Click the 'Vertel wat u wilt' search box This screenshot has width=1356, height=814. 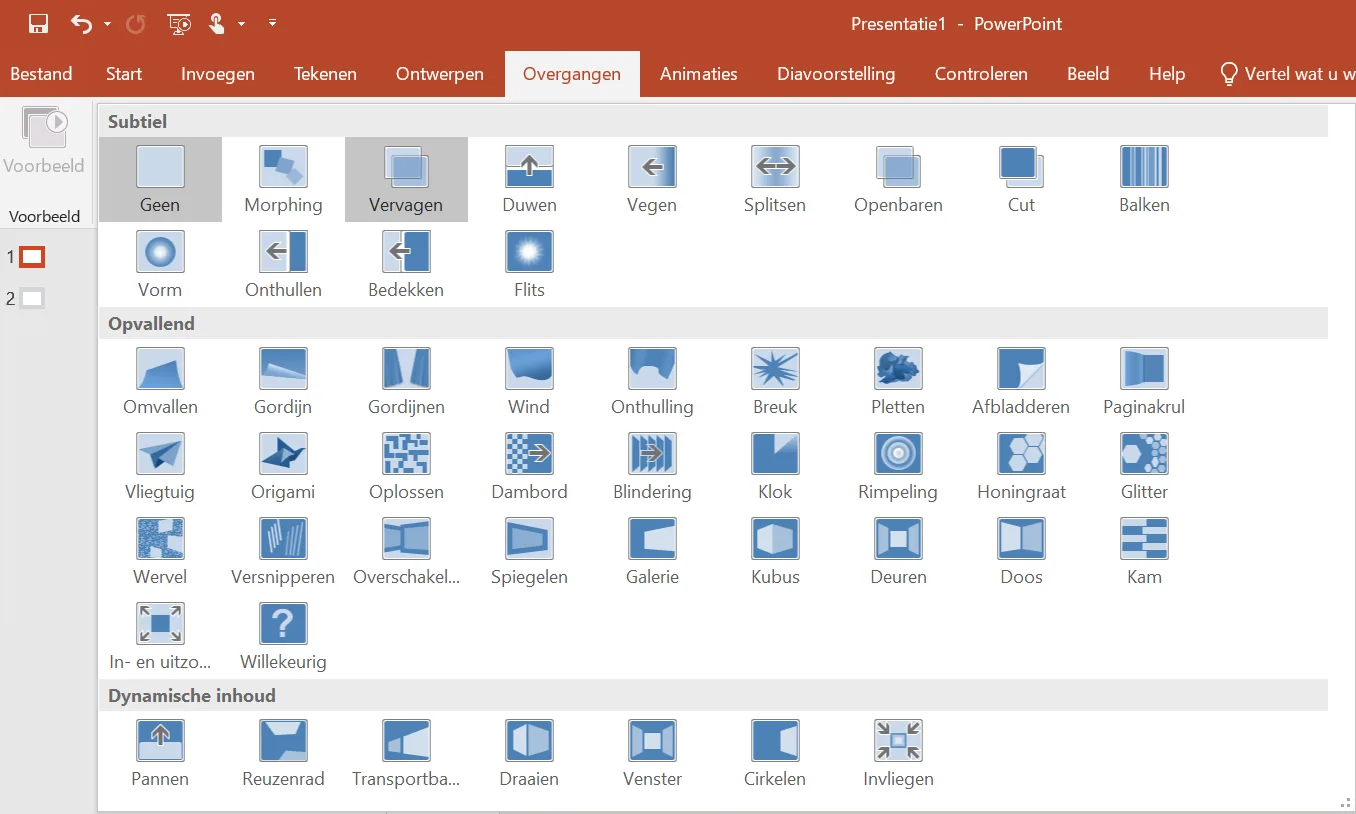pyautogui.click(x=1288, y=74)
